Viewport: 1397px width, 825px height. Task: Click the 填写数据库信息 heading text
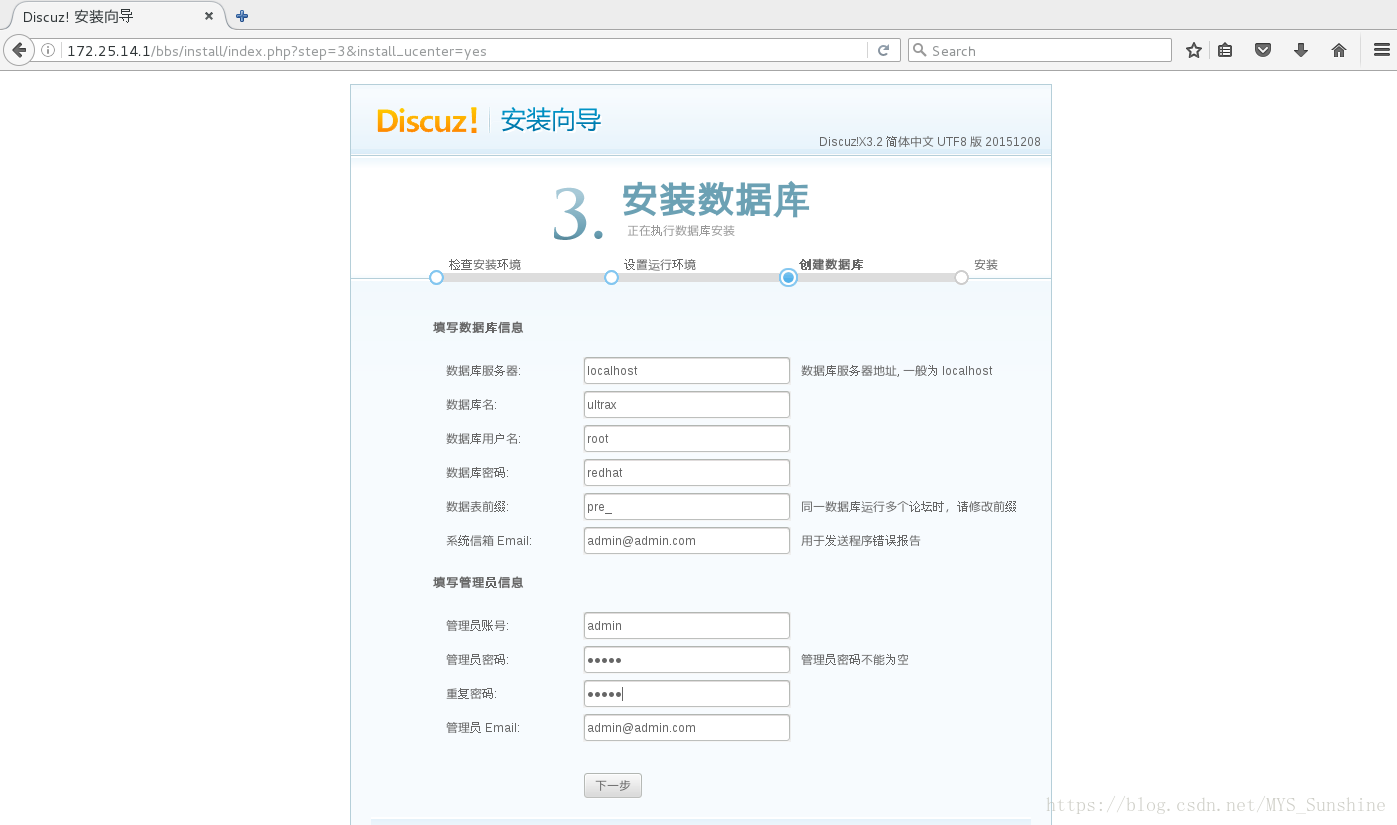[478, 327]
